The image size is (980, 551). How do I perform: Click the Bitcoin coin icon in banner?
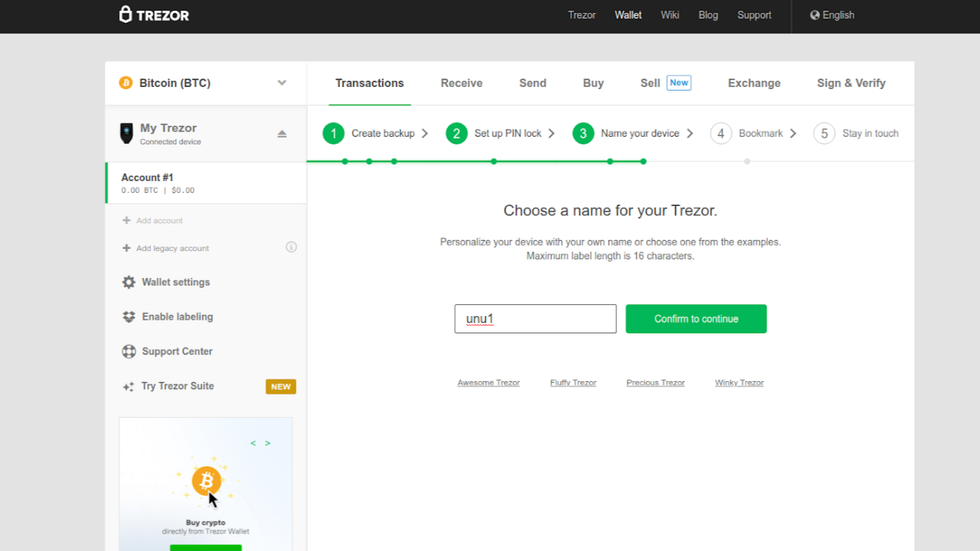coord(207,481)
